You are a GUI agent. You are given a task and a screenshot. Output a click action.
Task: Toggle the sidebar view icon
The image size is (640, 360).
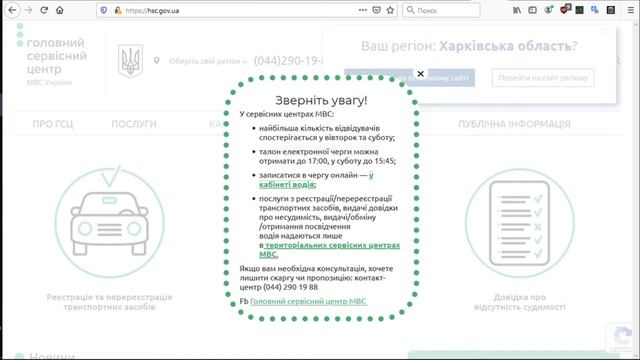(x=532, y=10)
